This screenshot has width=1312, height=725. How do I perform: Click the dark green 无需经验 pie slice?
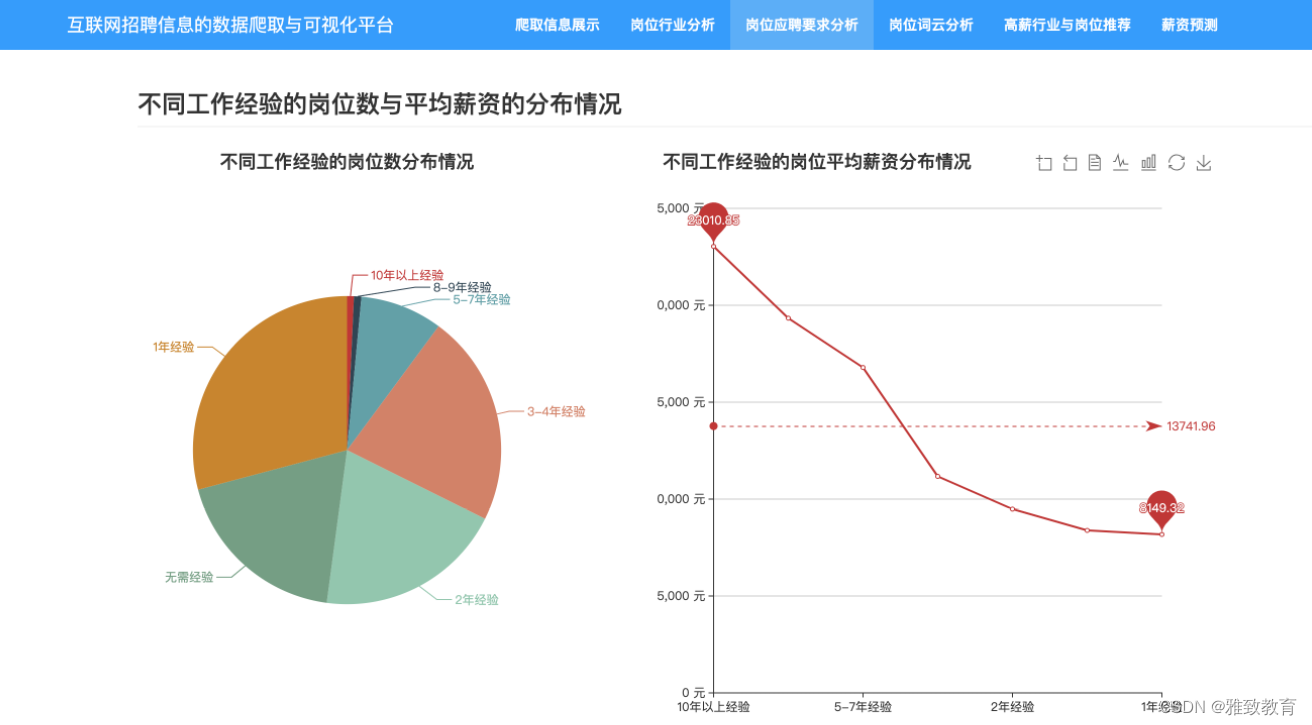coord(275,525)
